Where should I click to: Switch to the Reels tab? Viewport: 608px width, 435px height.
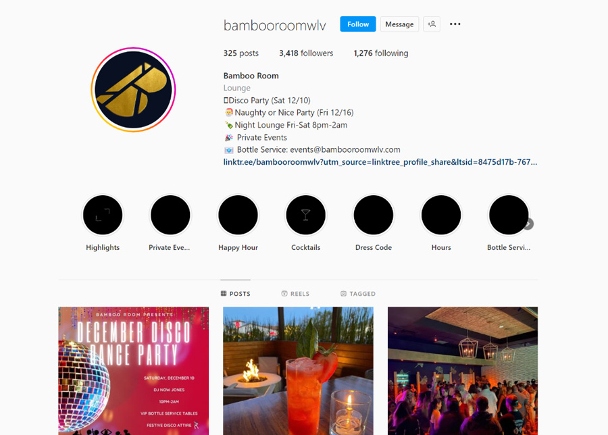(x=295, y=293)
